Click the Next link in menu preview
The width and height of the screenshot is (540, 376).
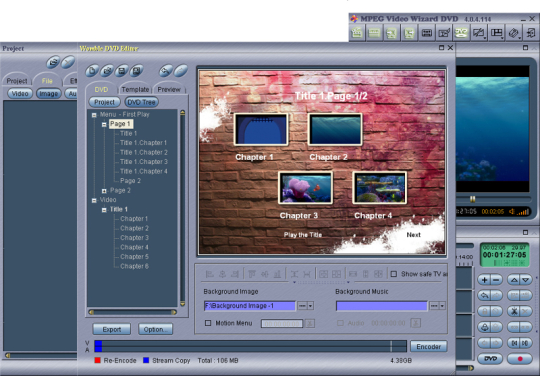coord(413,235)
